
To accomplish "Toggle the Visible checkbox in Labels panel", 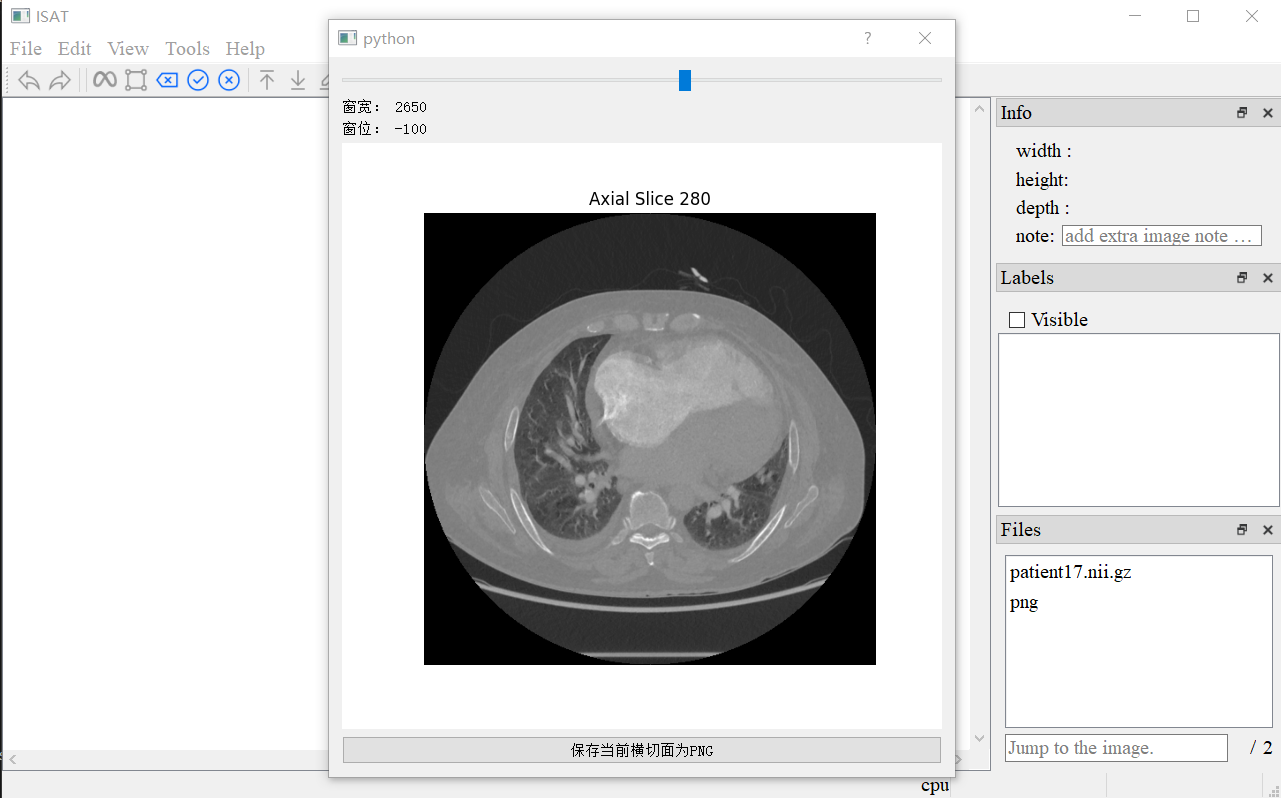I will point(1017,319).
